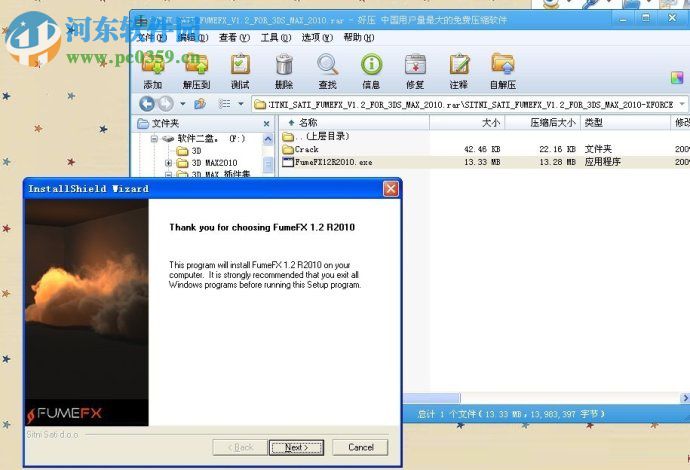The image size is (690, 470).
Task: Click the 3D MAX2010 folder icon in tree
Action: [182, 163]
